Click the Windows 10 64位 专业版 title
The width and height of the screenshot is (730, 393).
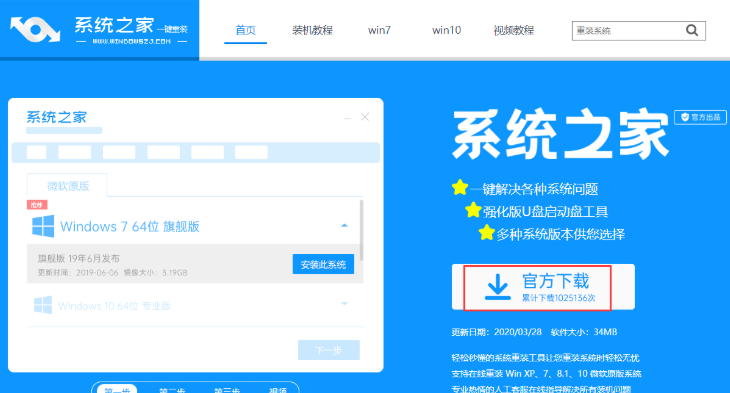pos(115,306)
